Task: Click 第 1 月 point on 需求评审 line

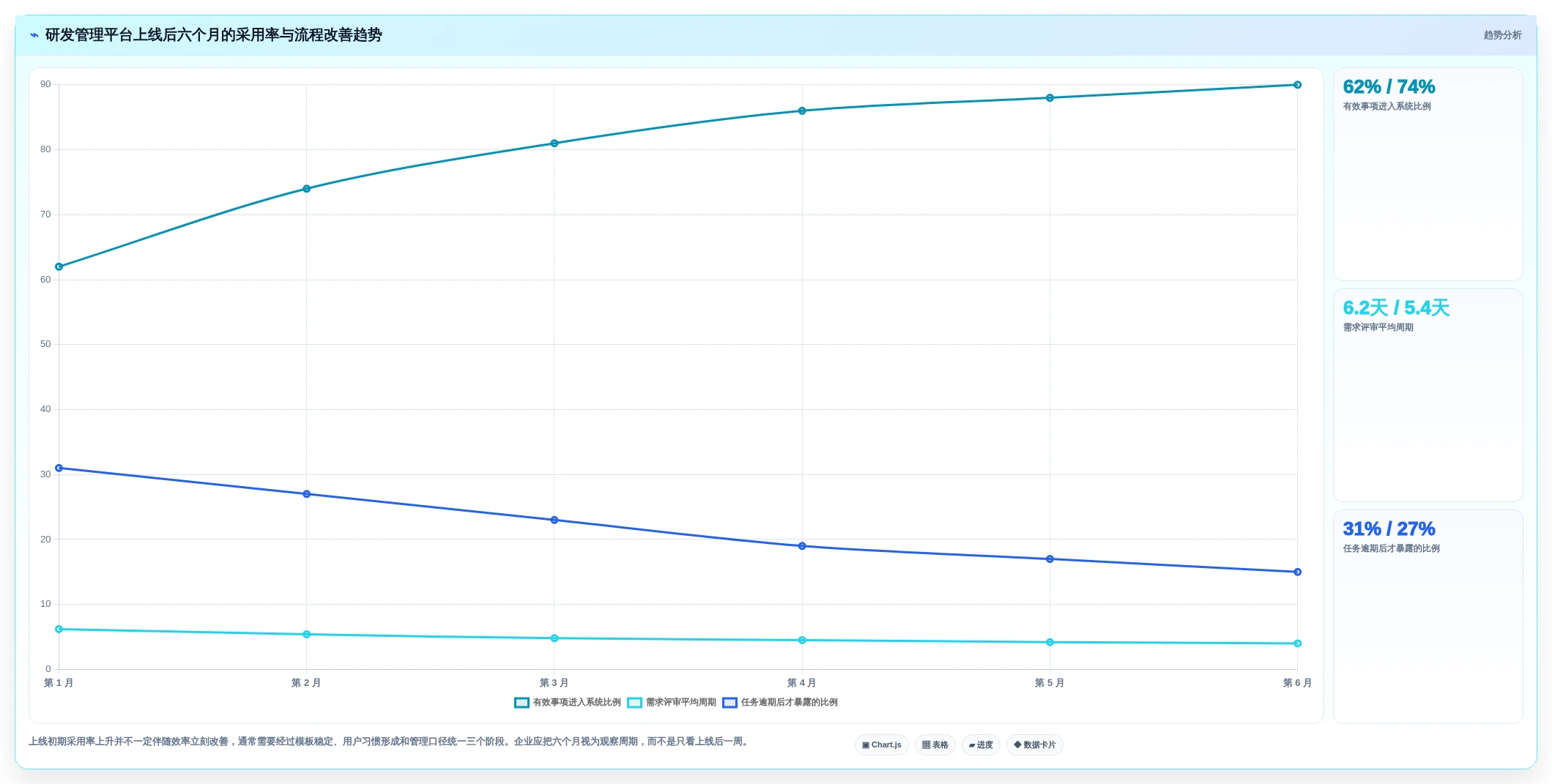Action: click(x=59, y=630)
